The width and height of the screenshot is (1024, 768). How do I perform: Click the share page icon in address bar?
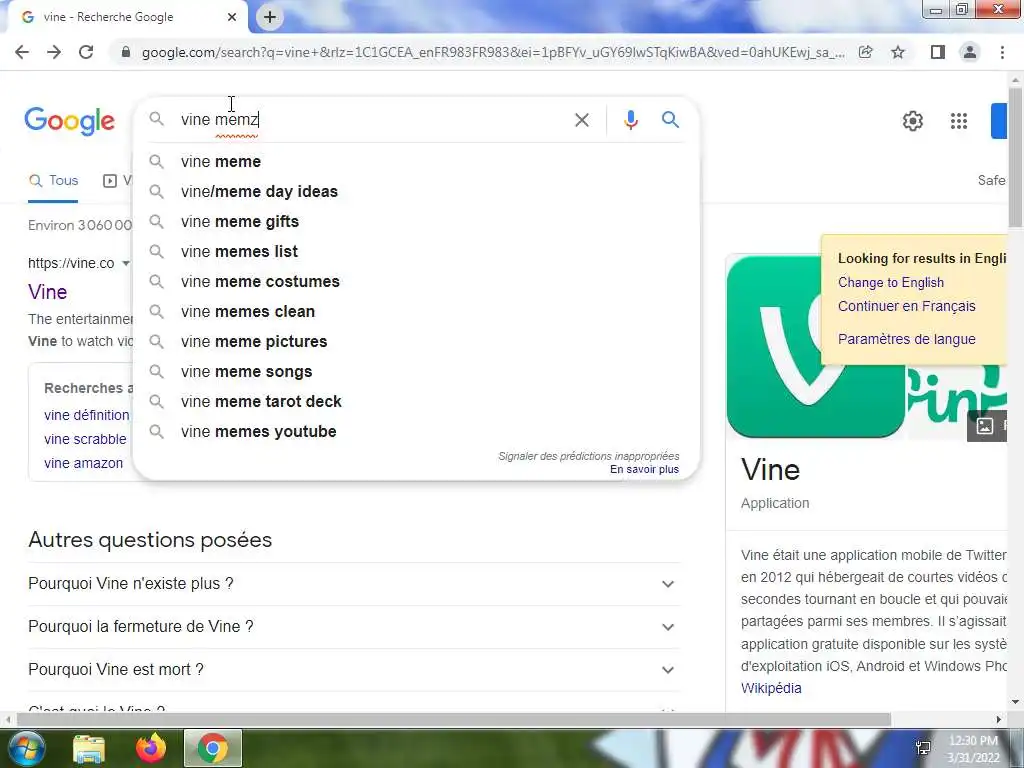pyautogui.click(x=866, y=52)
